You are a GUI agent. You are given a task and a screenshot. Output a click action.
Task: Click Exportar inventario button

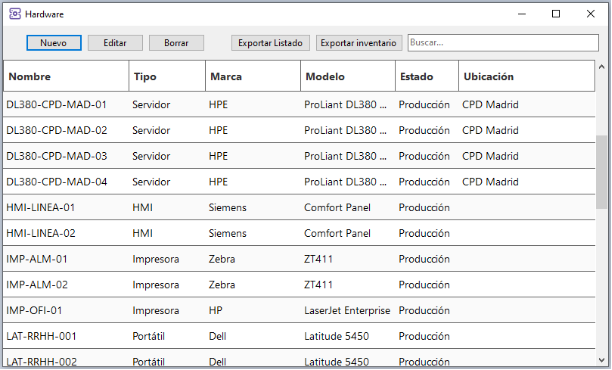pyautogui.click(x=359, y=43)
